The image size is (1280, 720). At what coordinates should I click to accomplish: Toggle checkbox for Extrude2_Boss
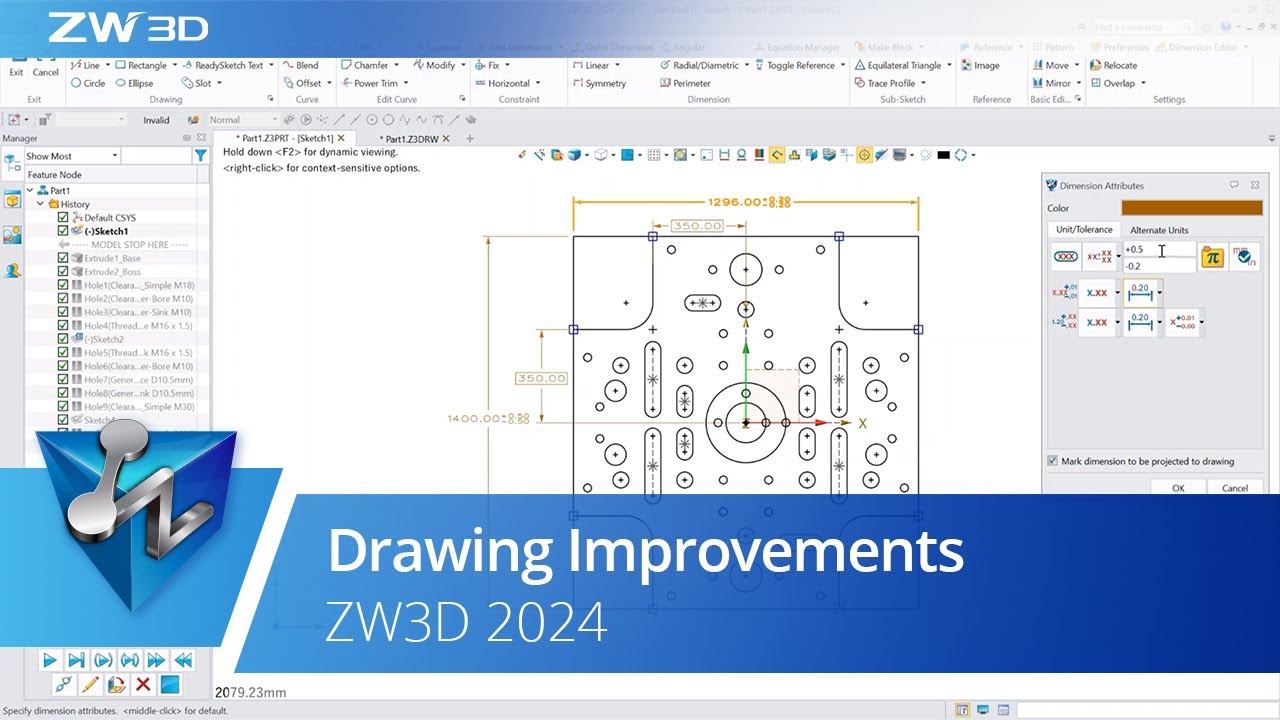pos(64,271)
